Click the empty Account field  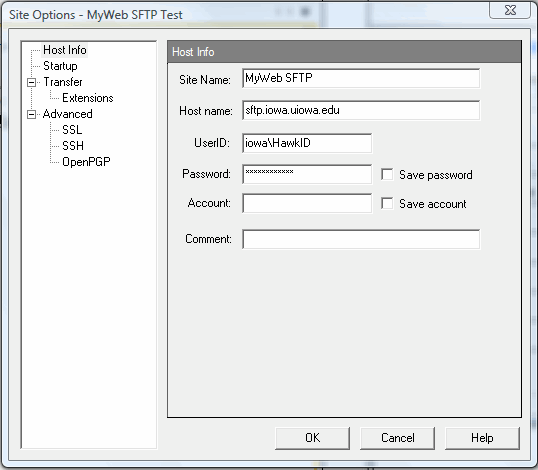(x=307, y=203)
